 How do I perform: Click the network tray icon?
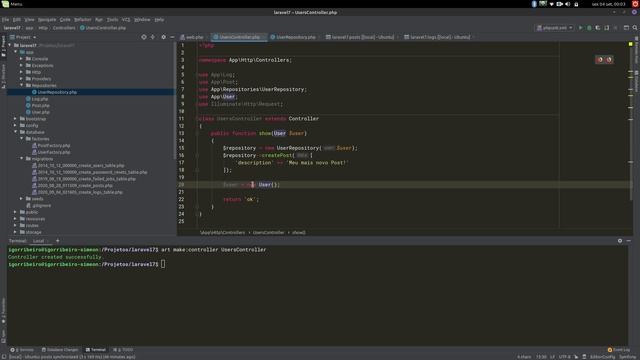(x=551, y=4)
